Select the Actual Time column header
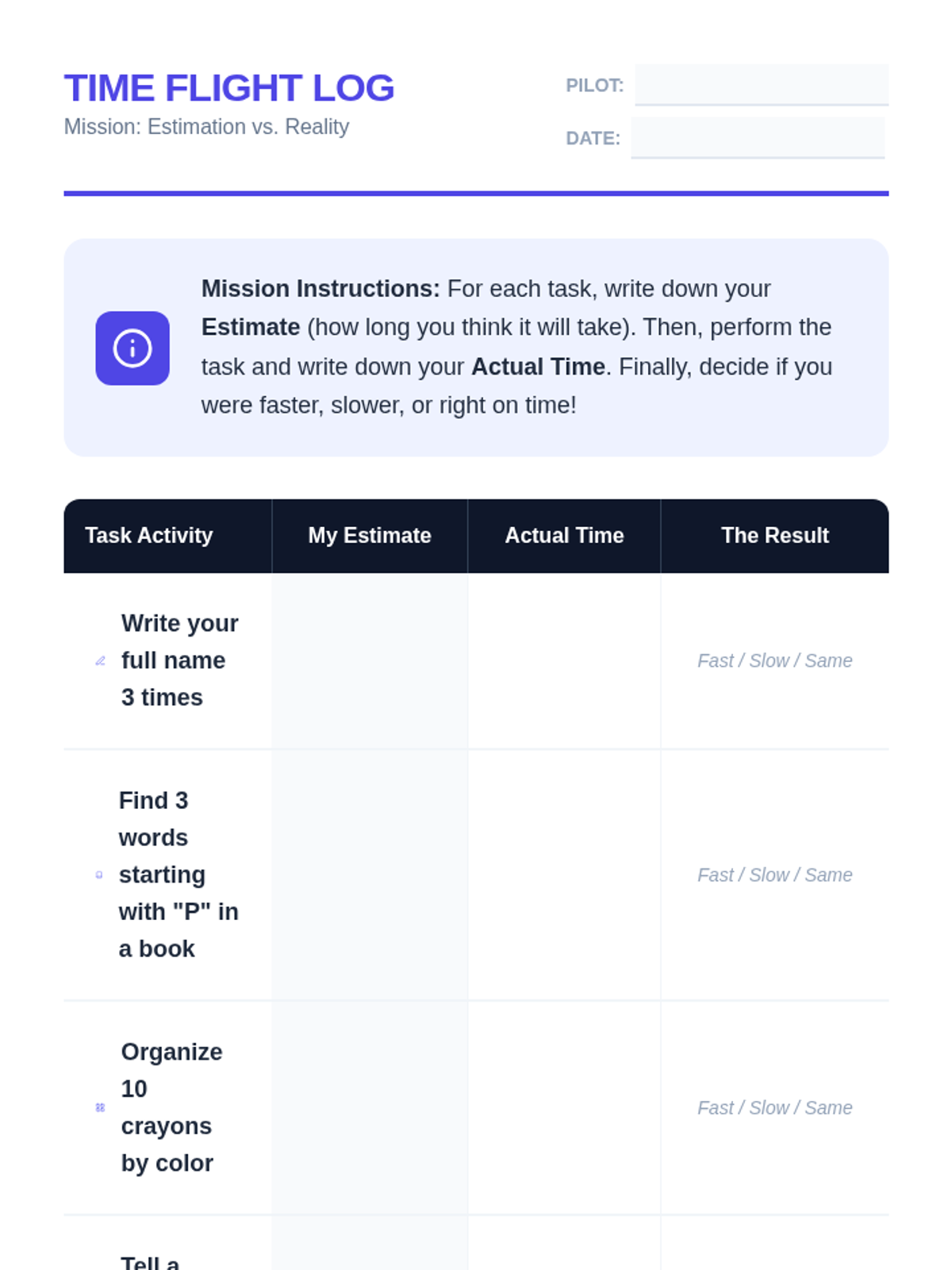 [x=564, y=536]
